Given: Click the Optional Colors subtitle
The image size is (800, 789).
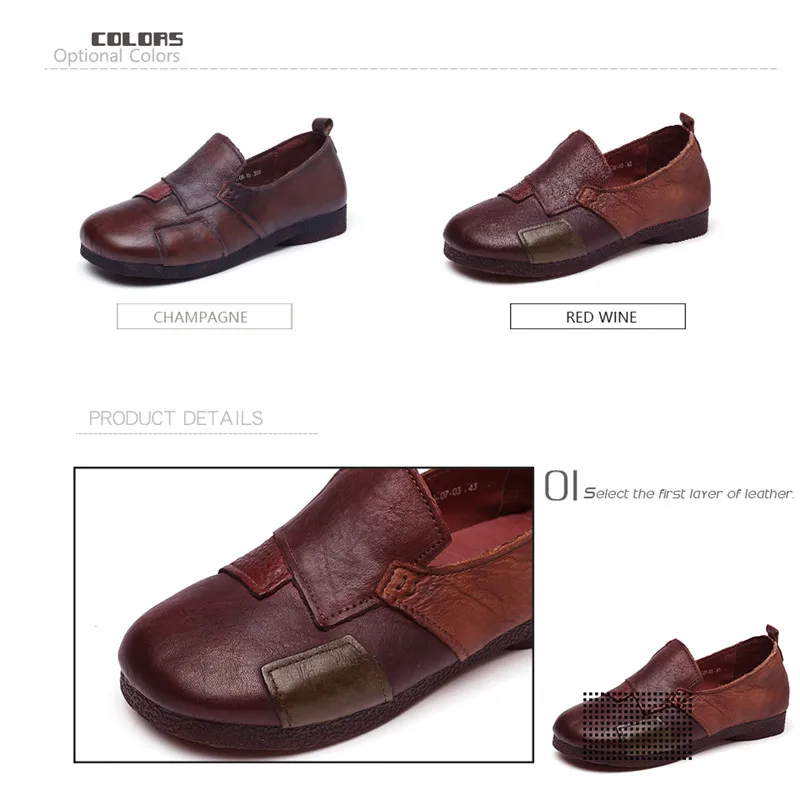Looking at the screenshot, I should [x=117, y=56].
